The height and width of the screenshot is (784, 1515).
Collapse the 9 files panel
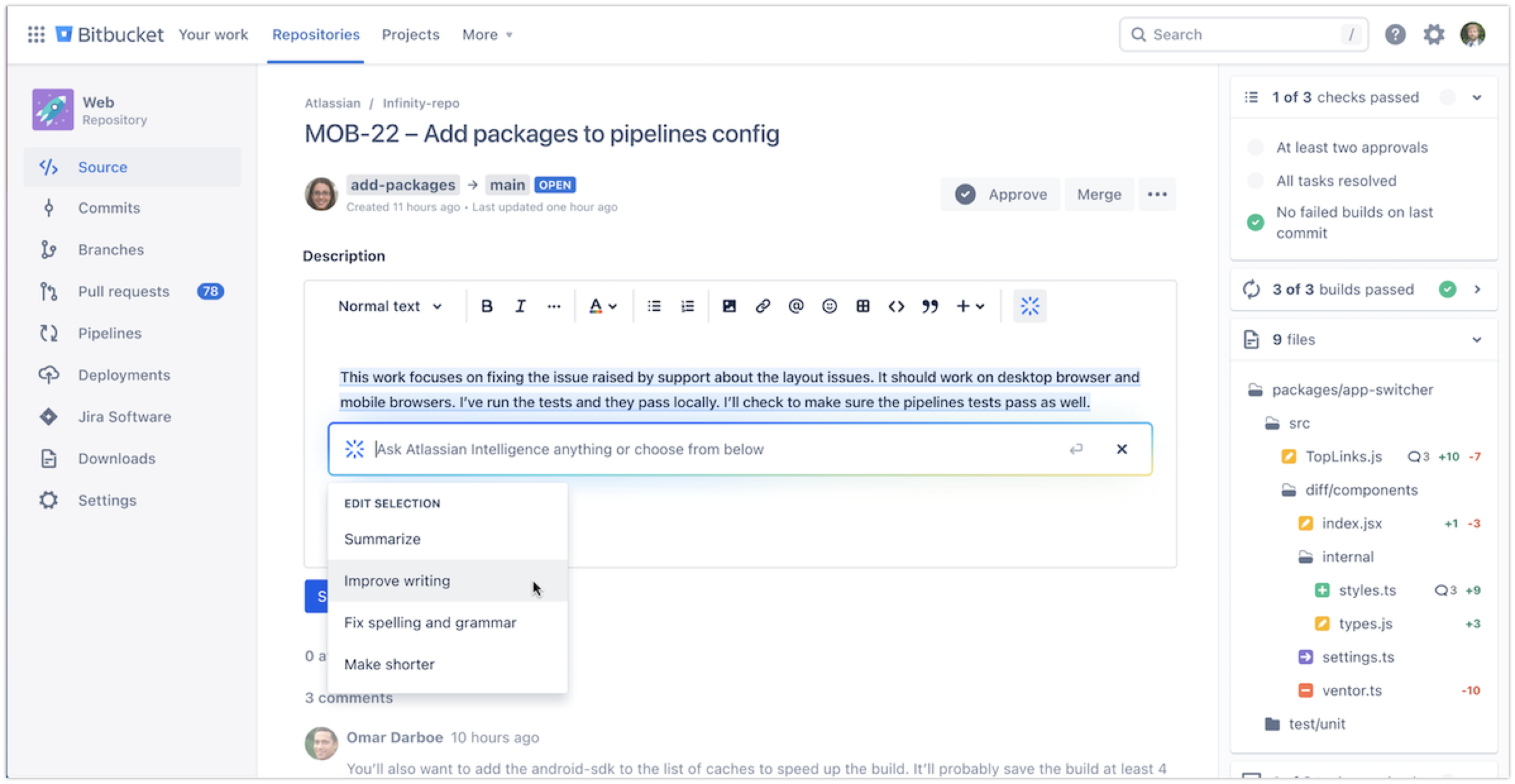(x=1476, y=340)
